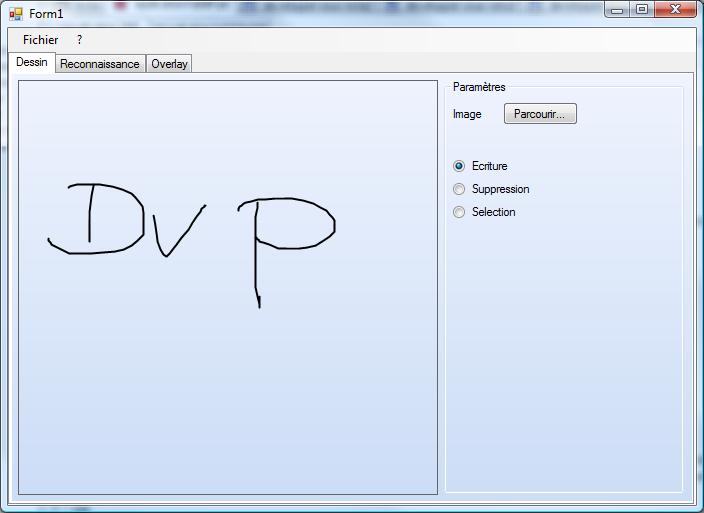The width and height of the screenshot is (704, 513).
Task: Switch to the Reconnaissance tab
Action: pyautogui.click(x=100, y=64)
